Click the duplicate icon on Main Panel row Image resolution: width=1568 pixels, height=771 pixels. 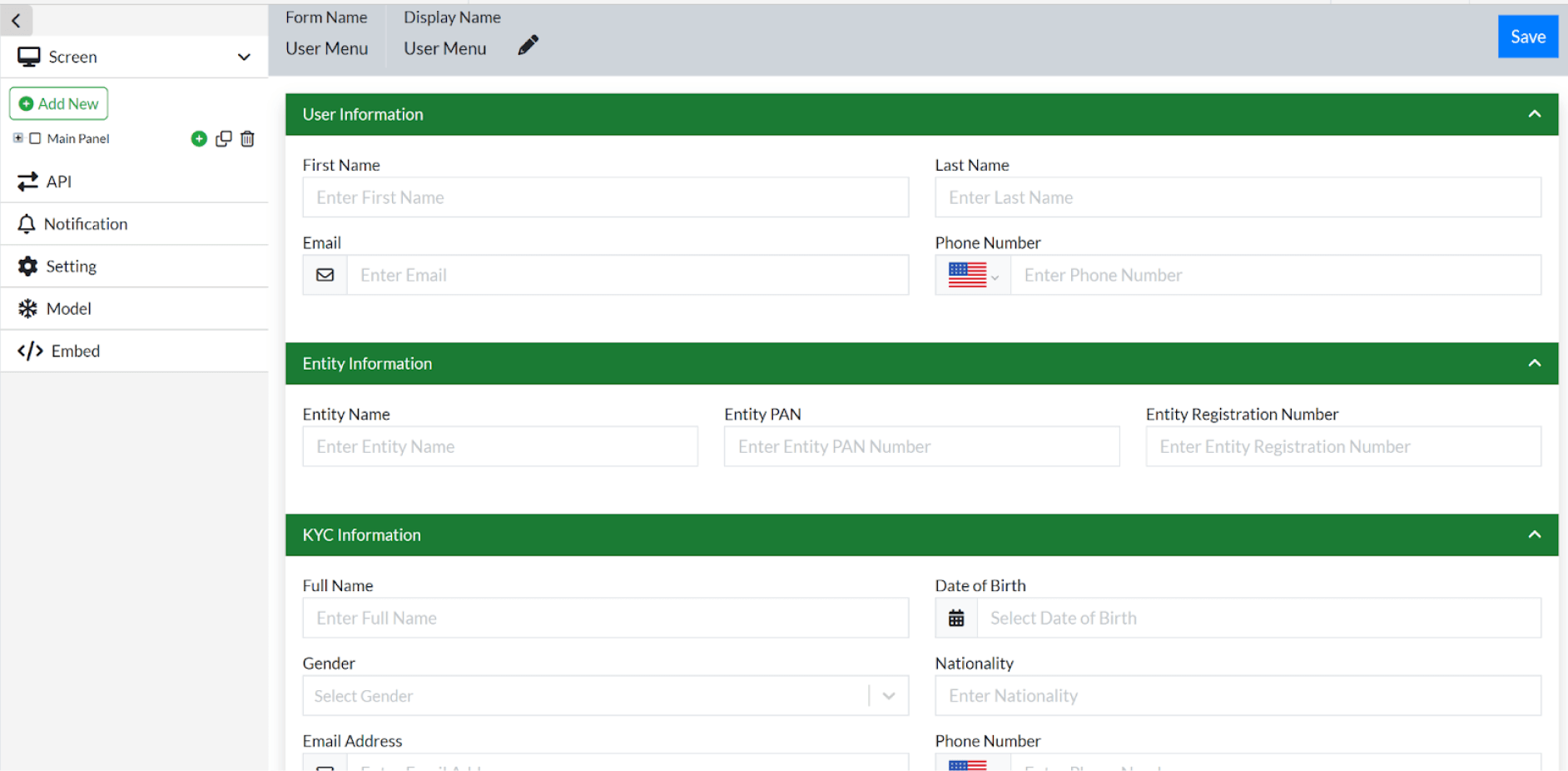coord(224,139)
